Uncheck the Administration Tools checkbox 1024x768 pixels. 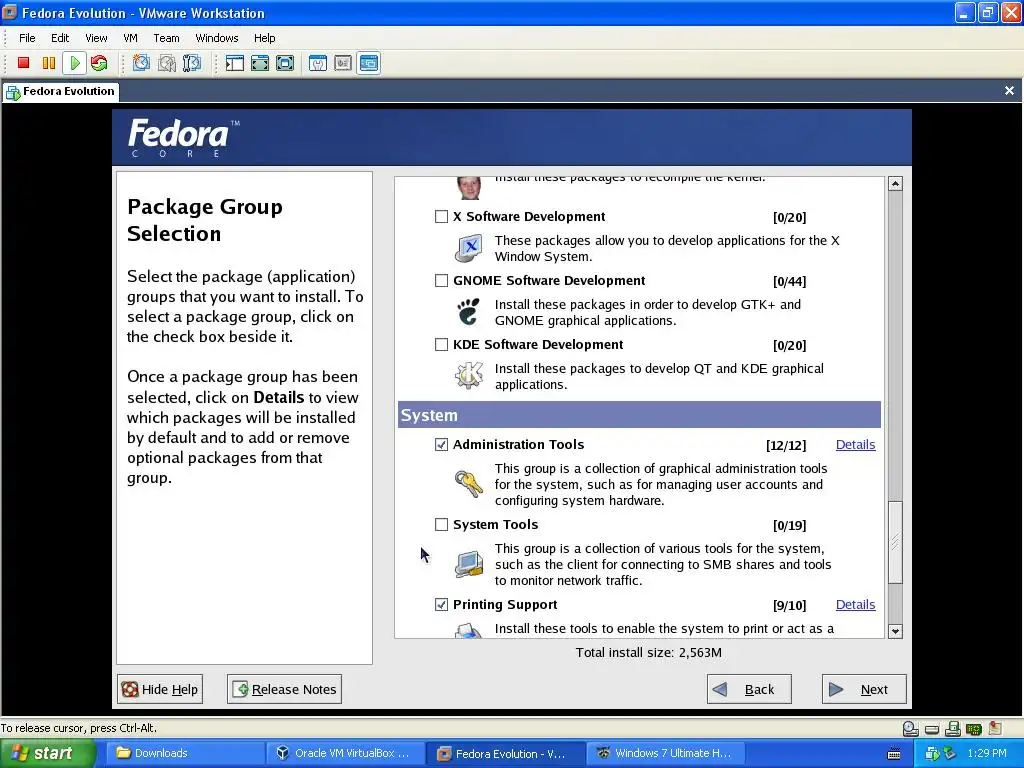441,445
